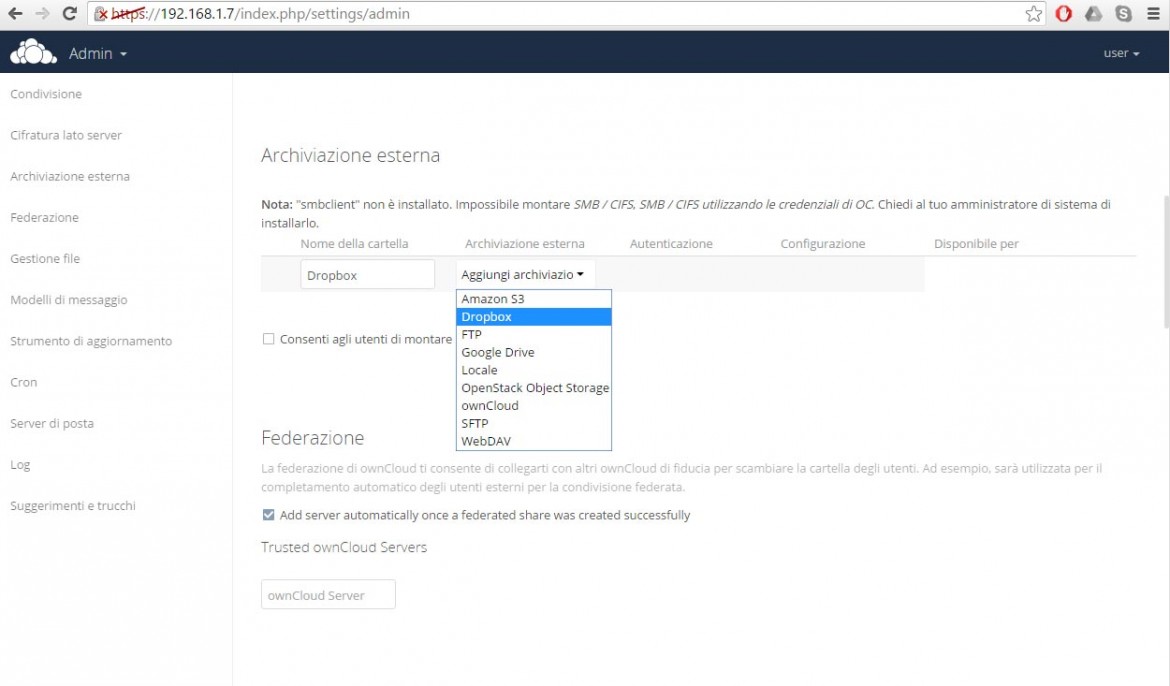Open Log section in sidebar
1170x686 pixels.
tap(20, 464)
